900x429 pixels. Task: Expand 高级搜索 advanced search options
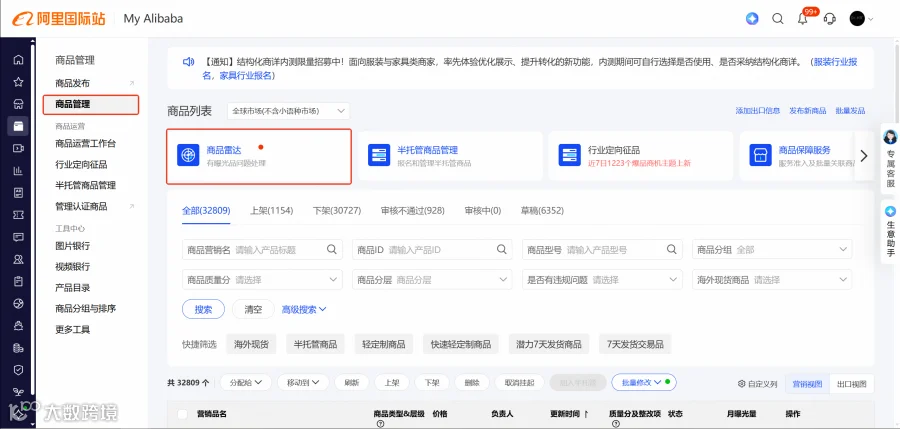pyautogui.click(x=304, y=309)
